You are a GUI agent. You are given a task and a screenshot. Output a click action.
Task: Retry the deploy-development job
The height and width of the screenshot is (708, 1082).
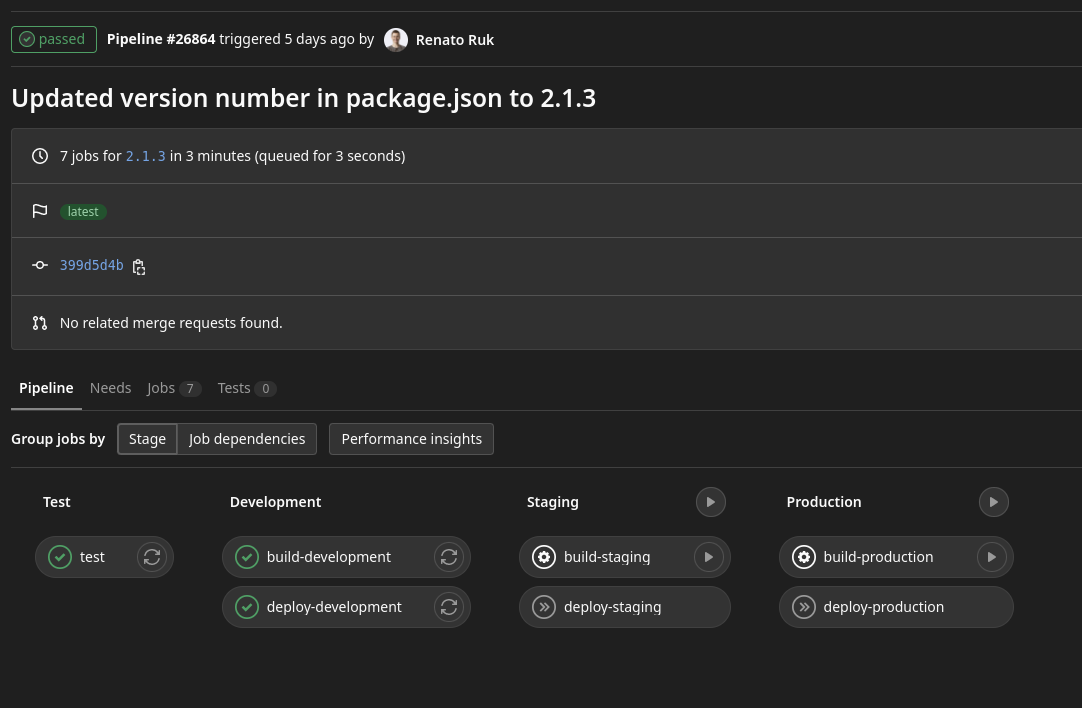point(449,607)
